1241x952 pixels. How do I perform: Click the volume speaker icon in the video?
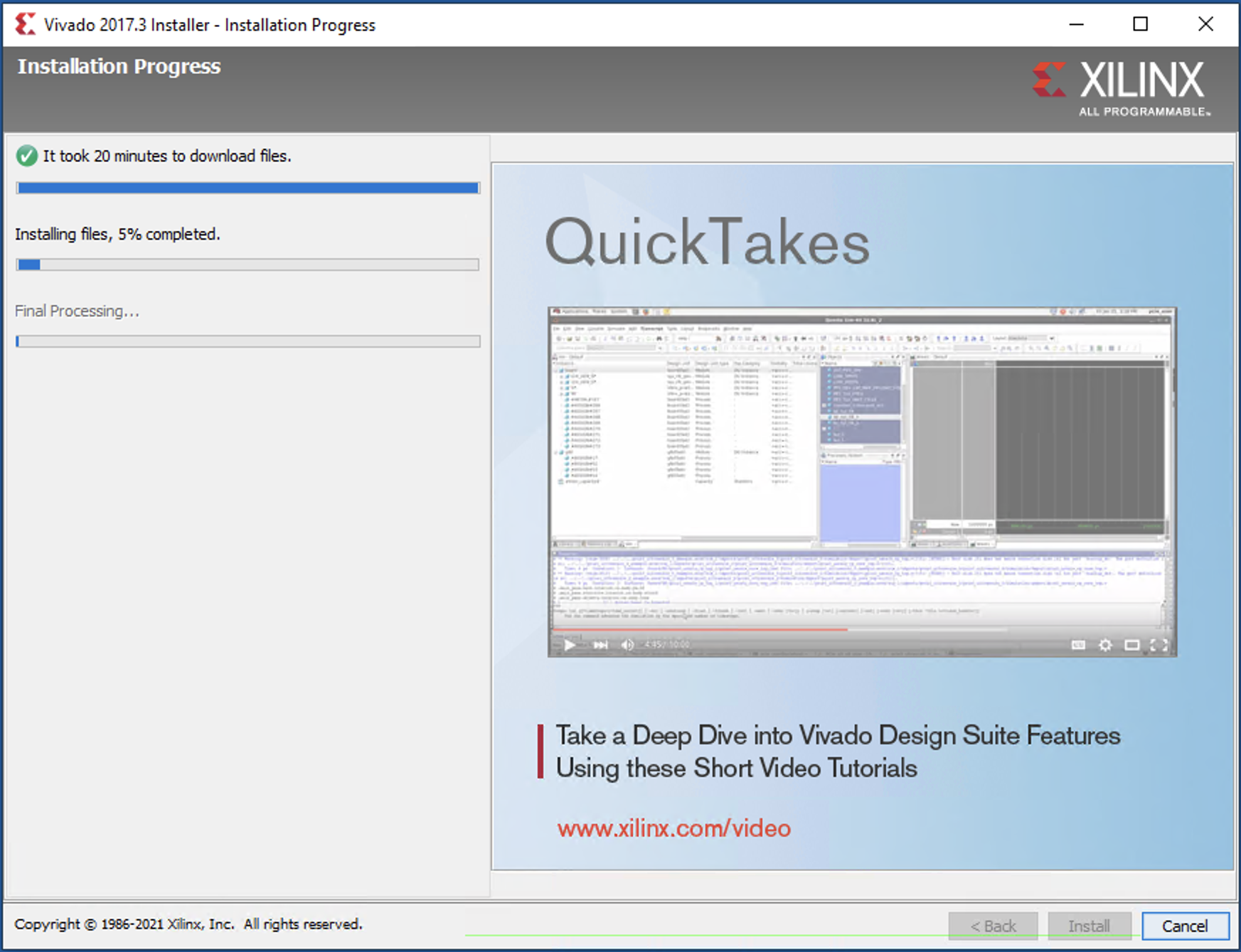point(627,645)
